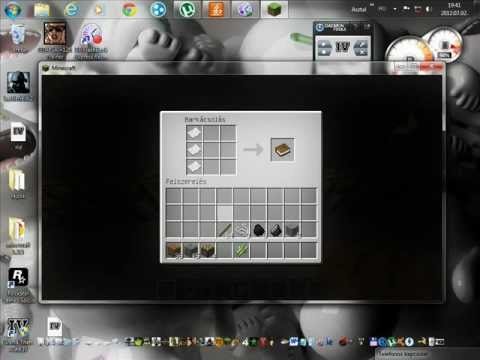This screenshot has height=360, width=480.
Task: Launch Google Chrome from the taskbar
Action: tap(129, 10)
